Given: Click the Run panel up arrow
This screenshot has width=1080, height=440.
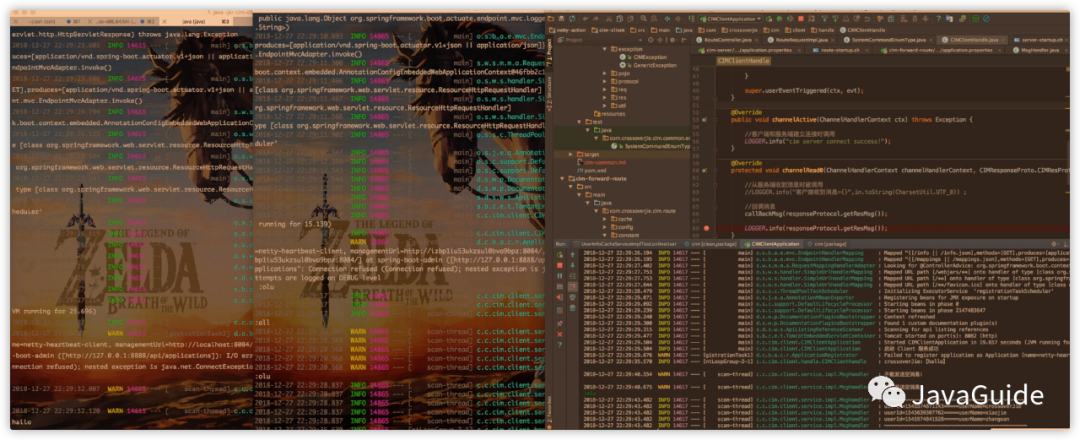Looking at the screenshot, I should (x=572, y=255).
